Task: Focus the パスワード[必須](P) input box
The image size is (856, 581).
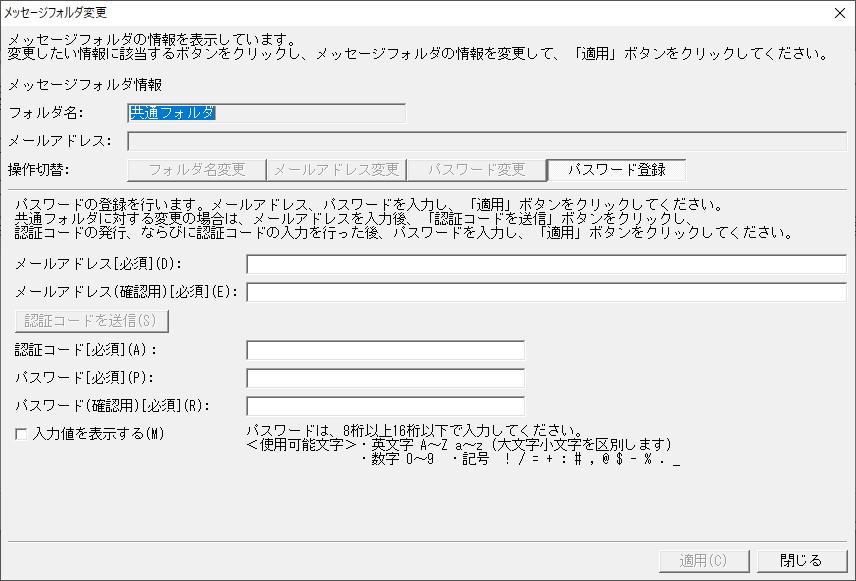Action: tap(385, 378)
